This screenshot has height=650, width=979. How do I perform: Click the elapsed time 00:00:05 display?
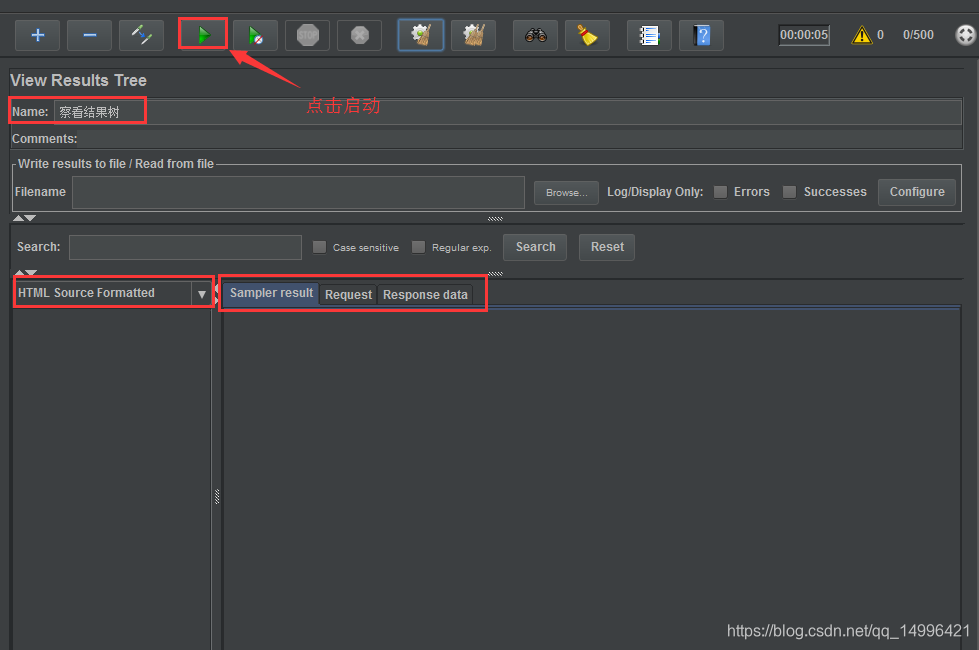[x=804, y=35]
